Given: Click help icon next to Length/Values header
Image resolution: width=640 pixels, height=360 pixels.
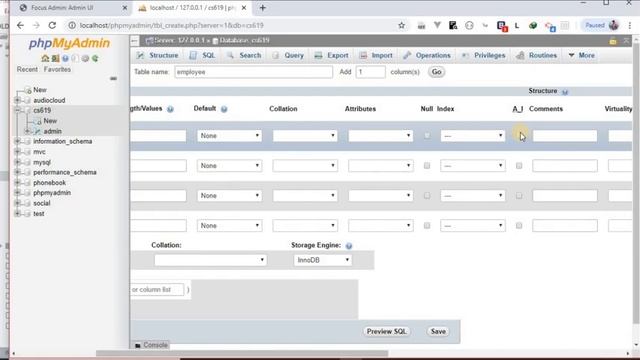Looking at the screenshot, I should [170, 109].
